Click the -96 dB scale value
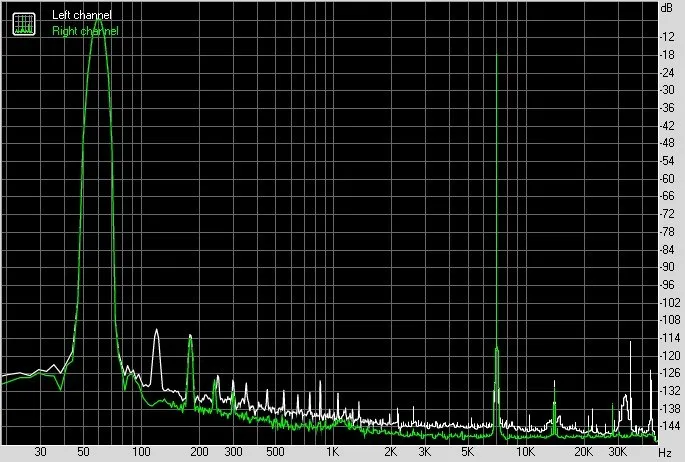The height and width of the screenshot is (462, 685). pyautogui.click(x=667, y=285)
